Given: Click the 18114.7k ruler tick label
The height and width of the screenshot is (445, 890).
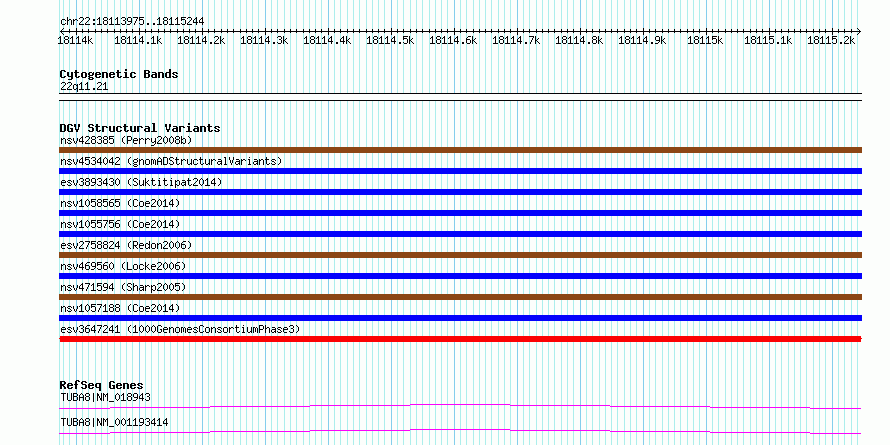Looking at the screenshot, I should coord(516,40).
